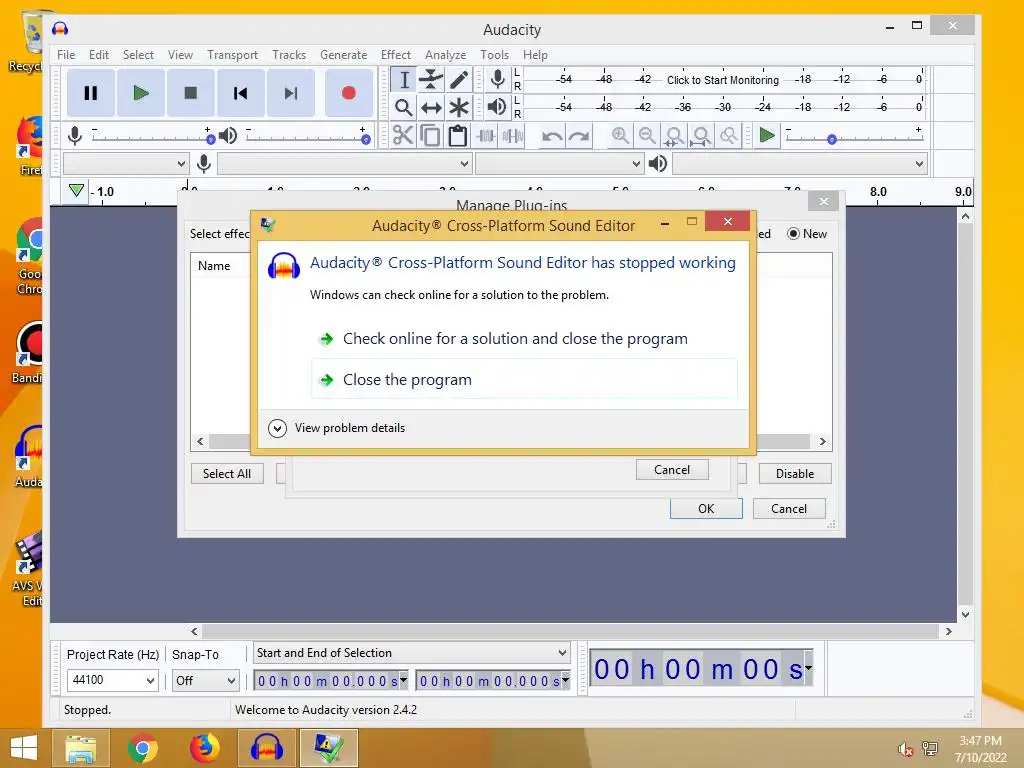Click the Zoom Toggle icon
This screenshot has width=1024, height=768.
pyautogui.click(x=728, y=136)
